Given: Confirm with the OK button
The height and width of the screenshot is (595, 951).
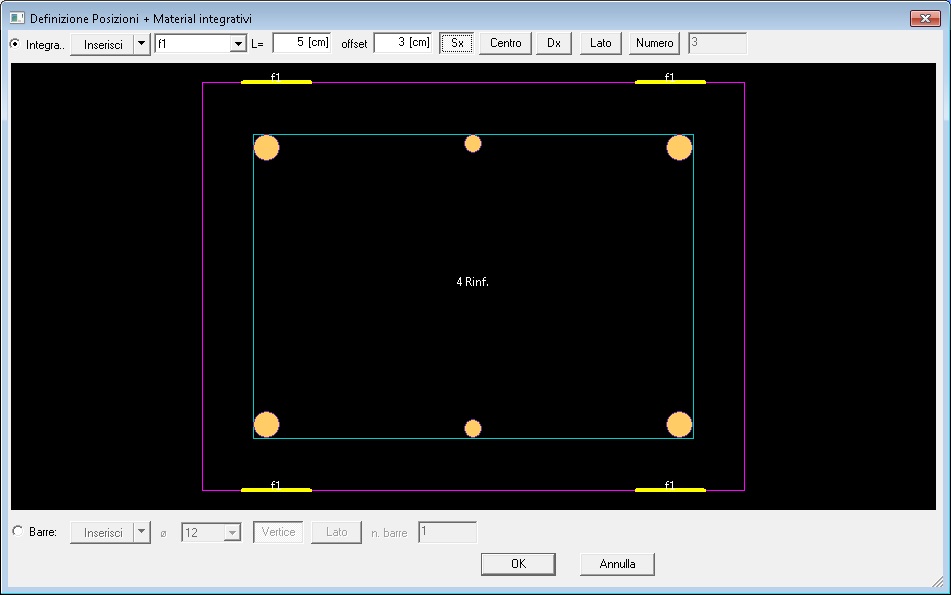Looking at the screenshot, I should (x=518, y=564).
